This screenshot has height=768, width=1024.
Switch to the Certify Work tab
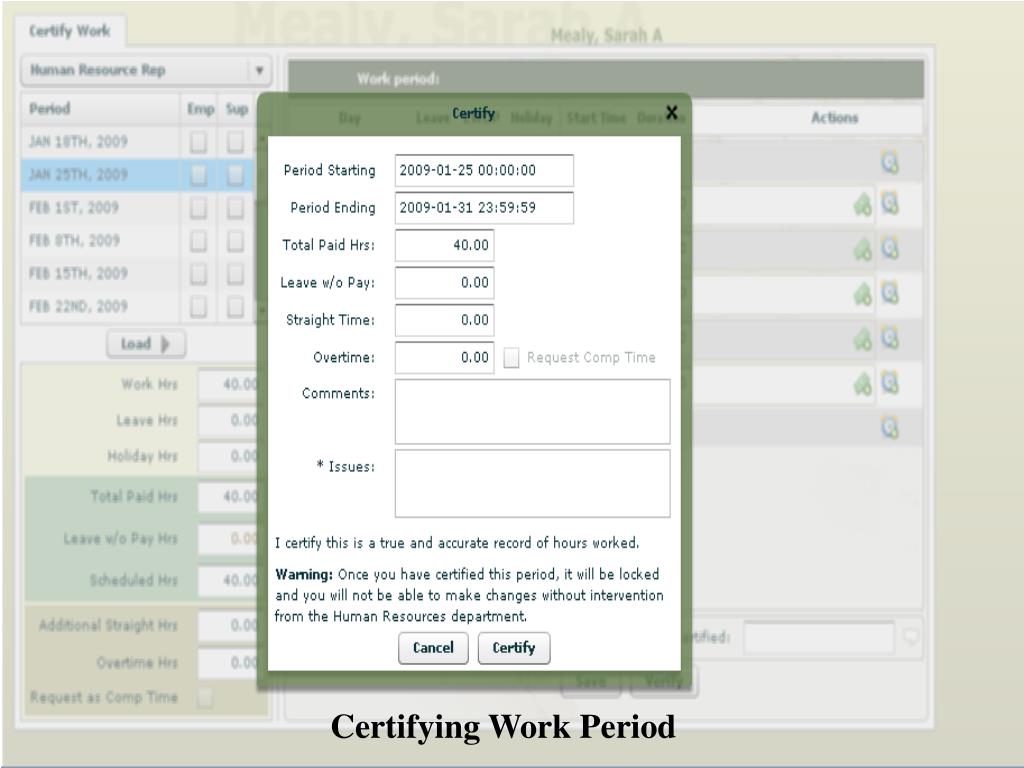tap(70, 32)
